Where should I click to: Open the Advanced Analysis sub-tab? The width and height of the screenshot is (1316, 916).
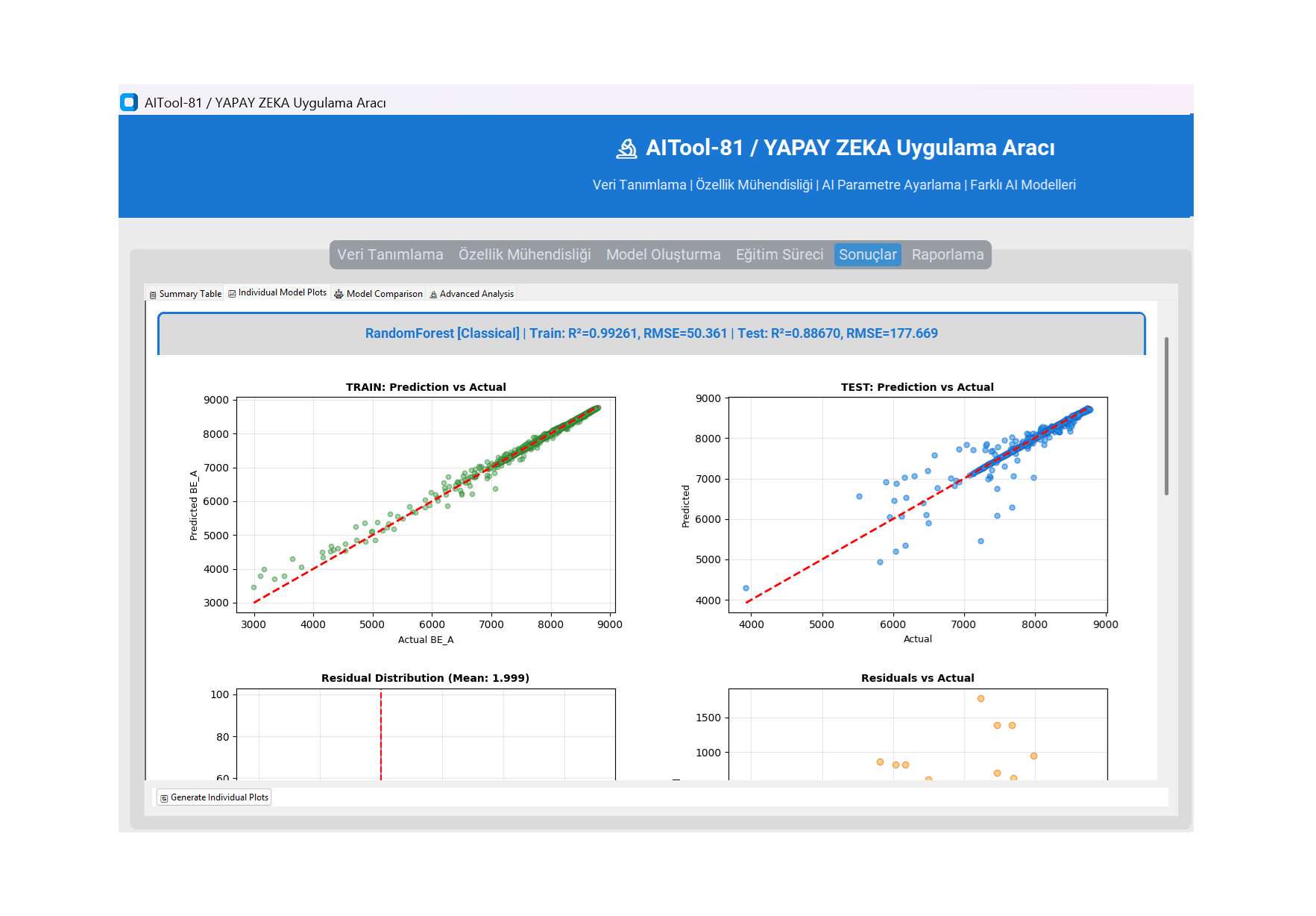[x=471, y=294]
